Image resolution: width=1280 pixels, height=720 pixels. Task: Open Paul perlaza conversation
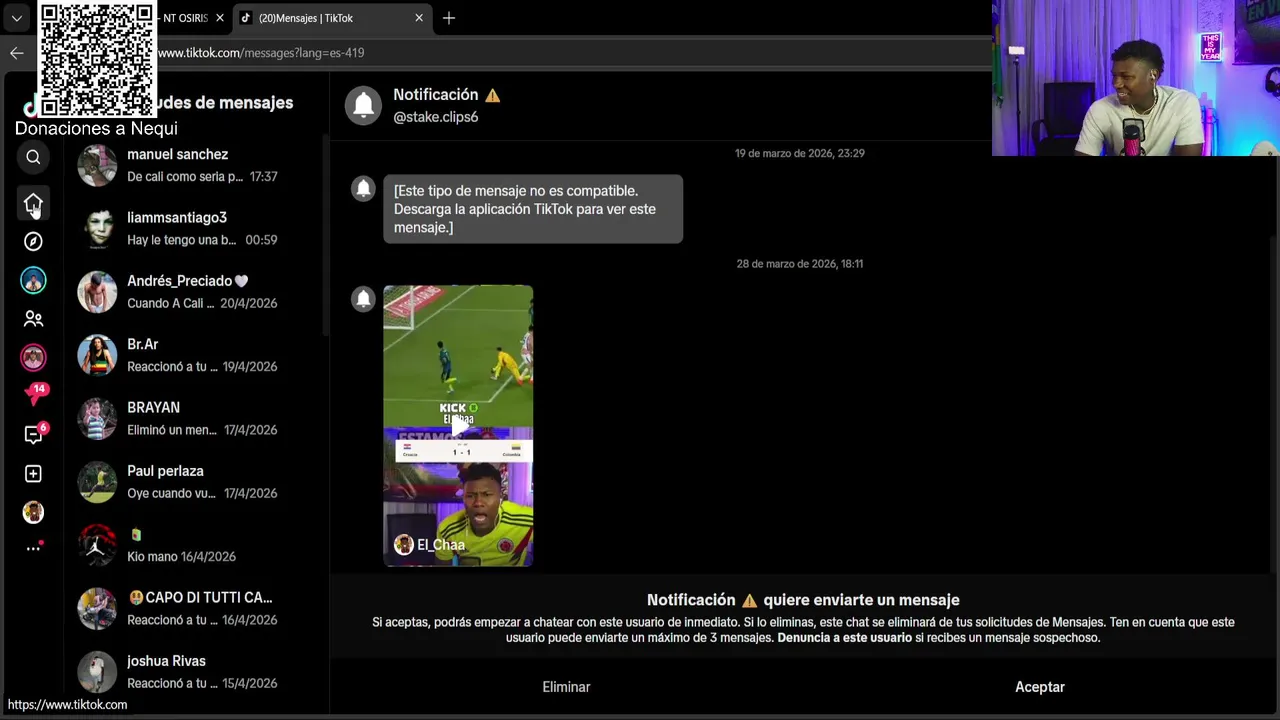click(x=196, y=482)
